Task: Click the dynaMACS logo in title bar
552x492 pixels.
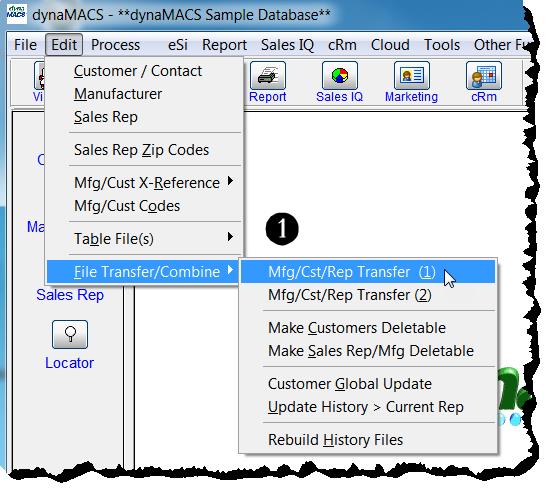Action: point(17,14)
